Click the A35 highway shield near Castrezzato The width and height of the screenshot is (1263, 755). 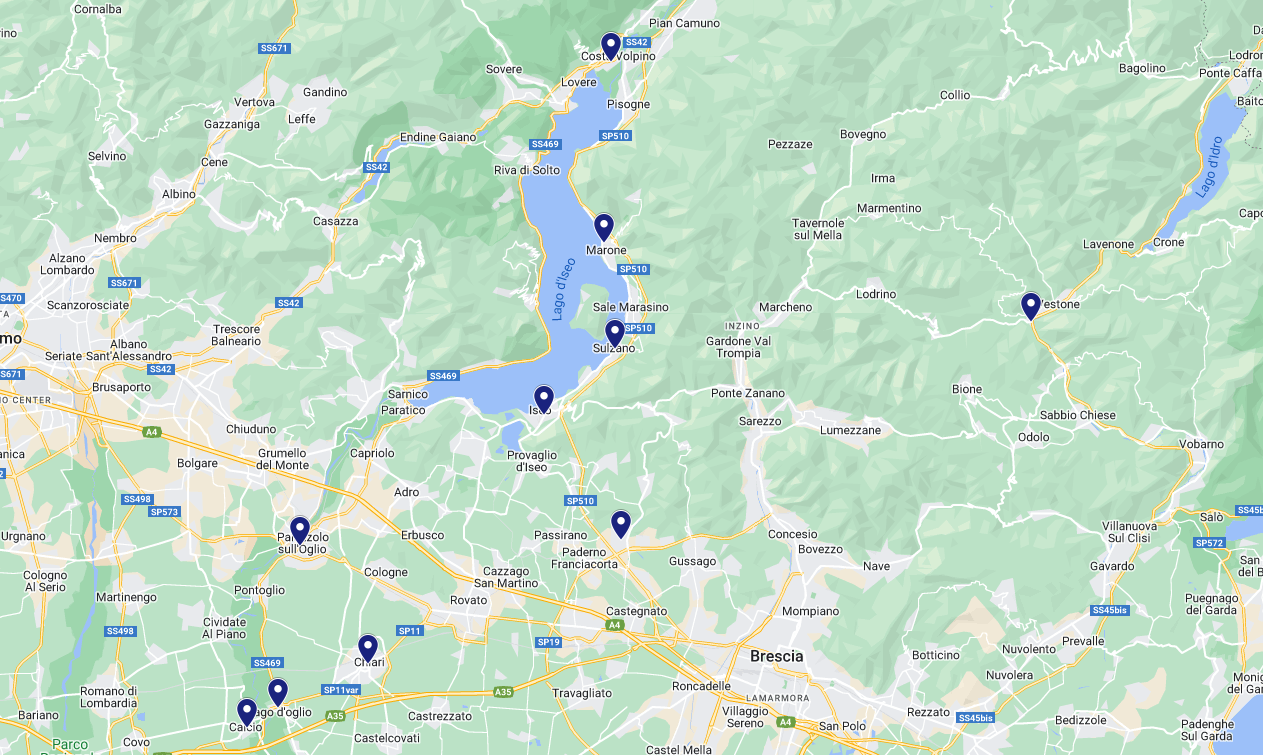503,692
